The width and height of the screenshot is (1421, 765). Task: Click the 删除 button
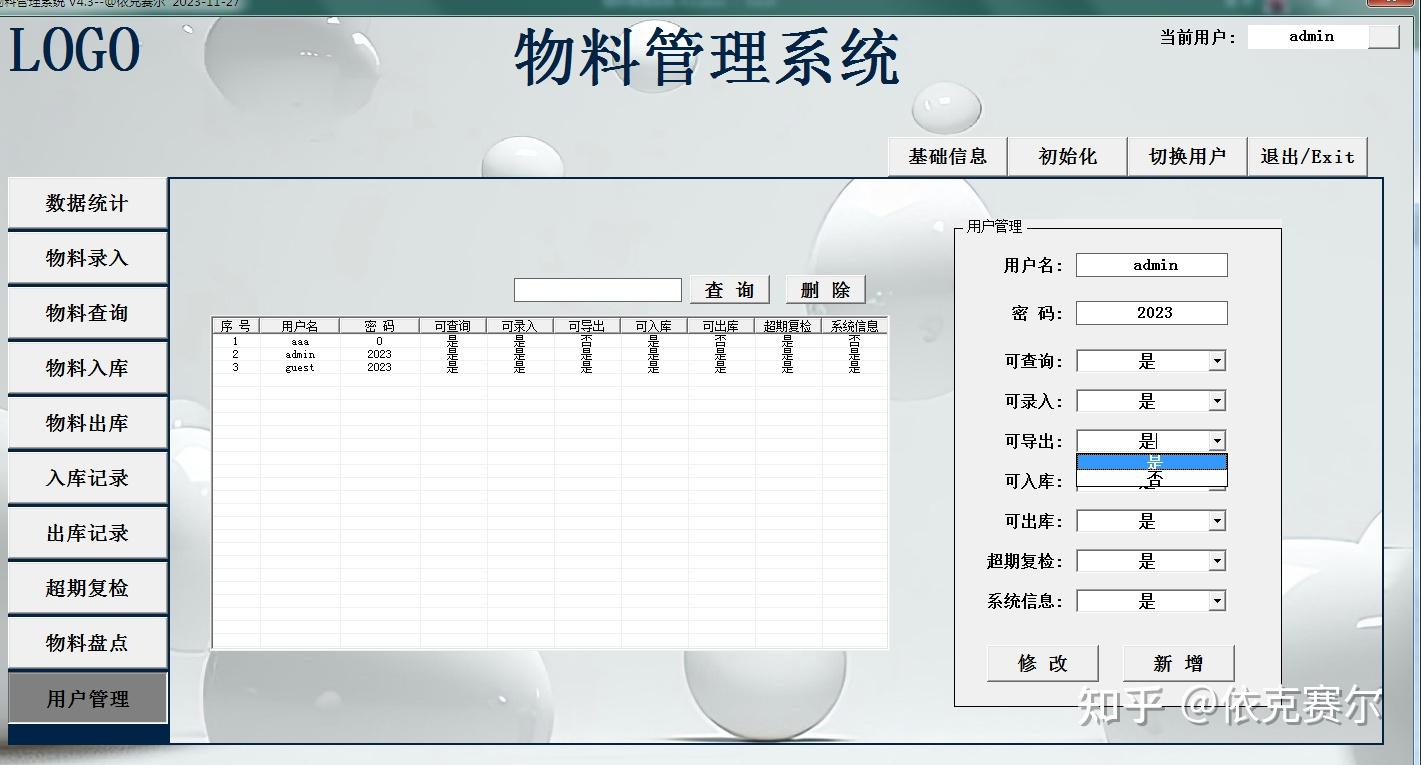click(825, 290)
